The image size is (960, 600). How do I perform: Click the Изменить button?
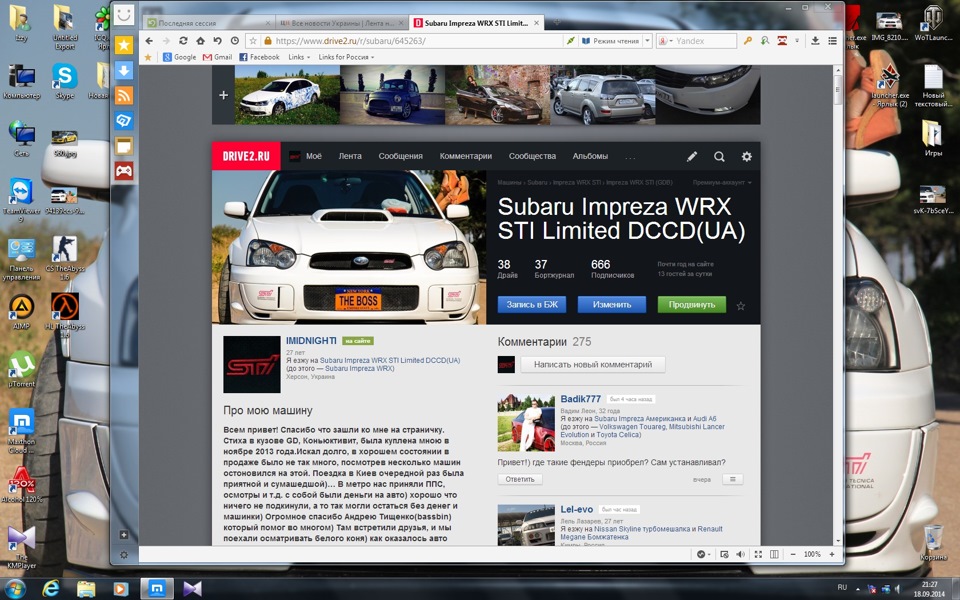612,304
